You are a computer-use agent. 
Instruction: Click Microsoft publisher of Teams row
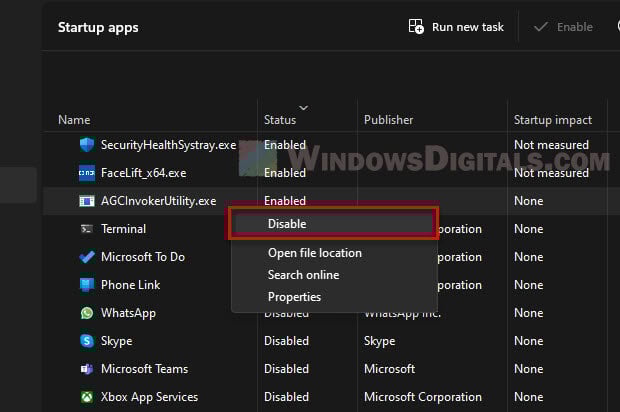(389, 369)
